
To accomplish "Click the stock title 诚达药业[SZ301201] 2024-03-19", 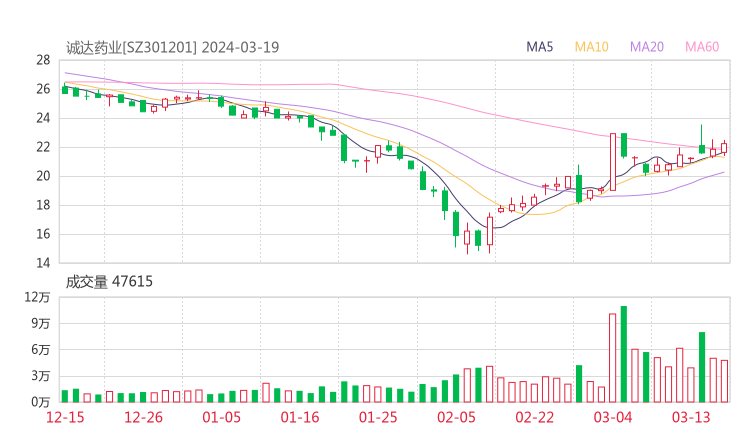I will pos(173,48).
